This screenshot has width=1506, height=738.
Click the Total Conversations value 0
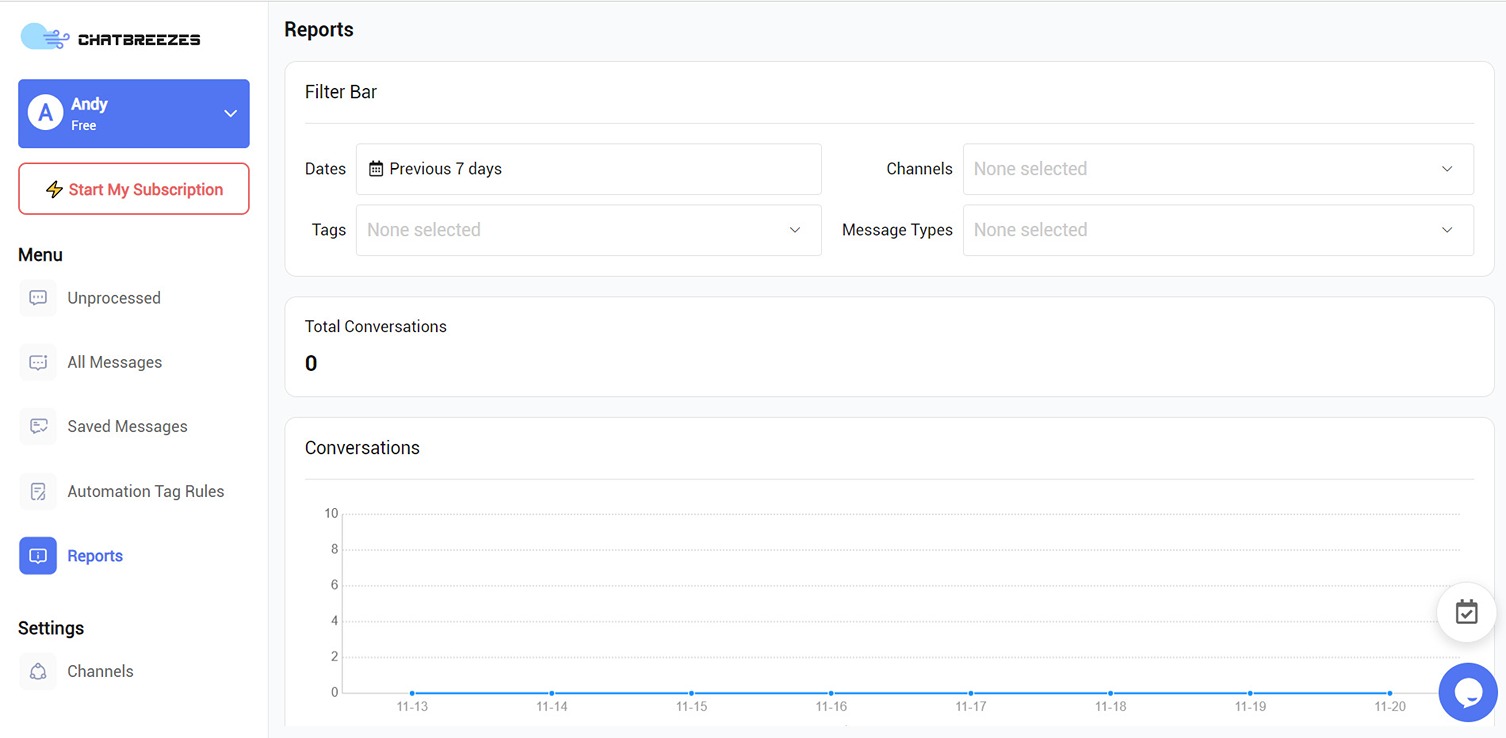click(x=311, y=364)
